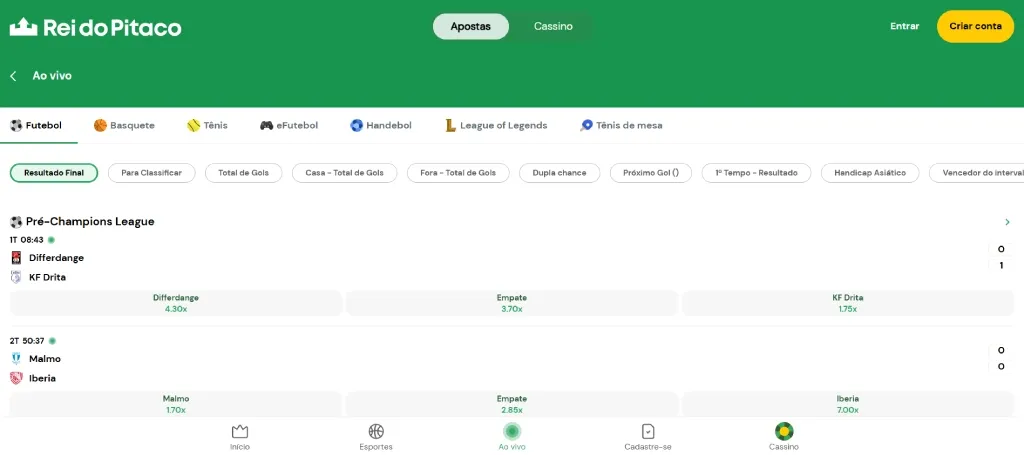Click the Criar conta button
1024x455 pixels.
975,27
